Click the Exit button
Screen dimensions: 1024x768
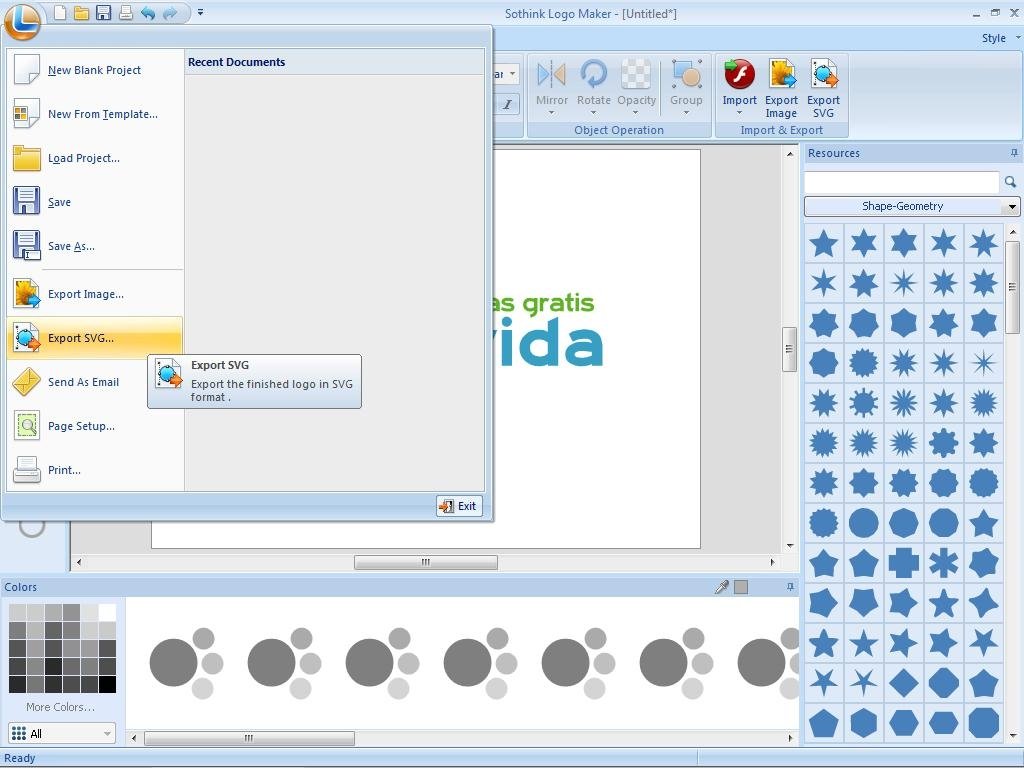coord(460,506)
